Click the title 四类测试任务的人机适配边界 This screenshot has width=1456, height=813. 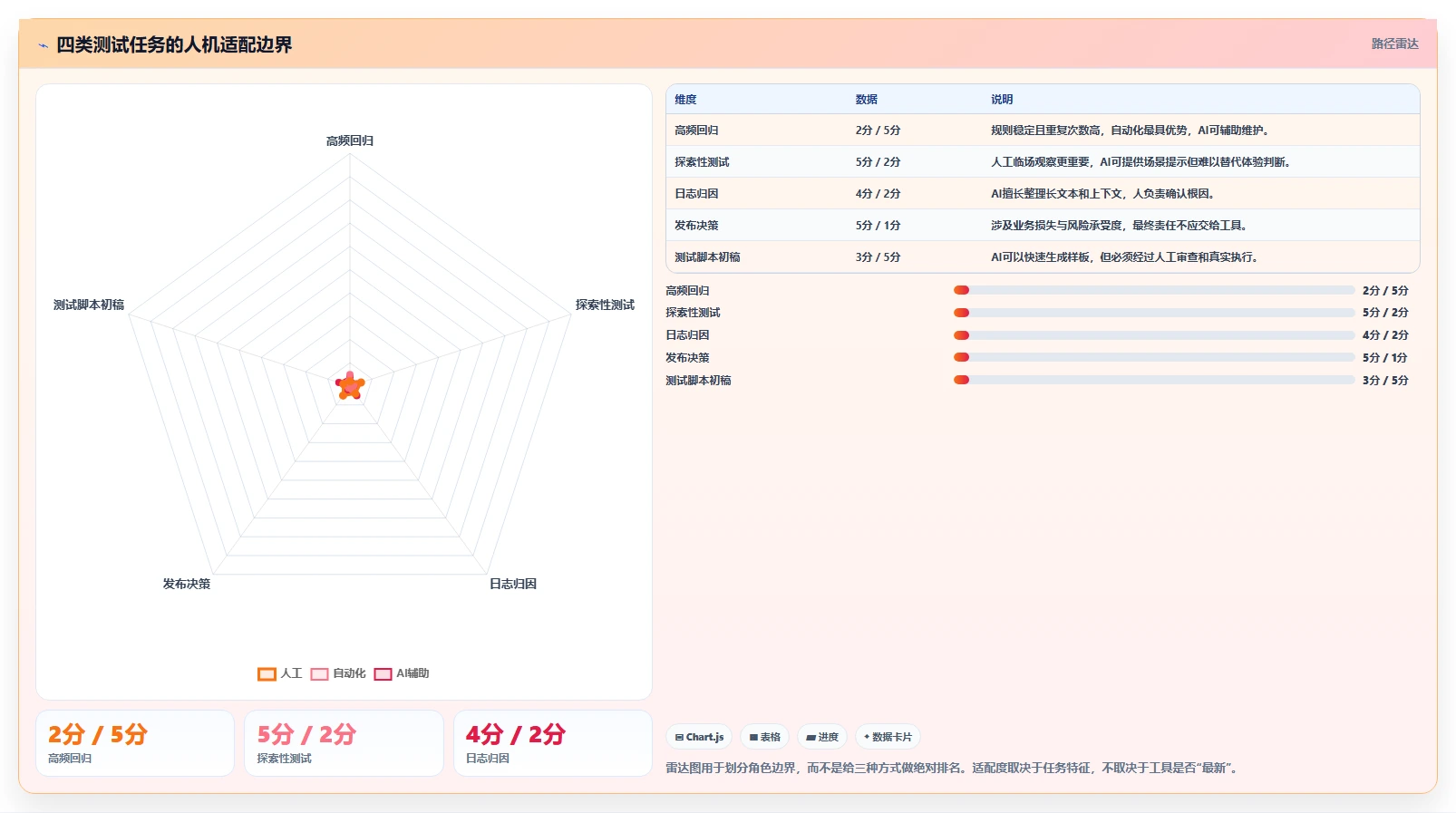coord(174,45)
